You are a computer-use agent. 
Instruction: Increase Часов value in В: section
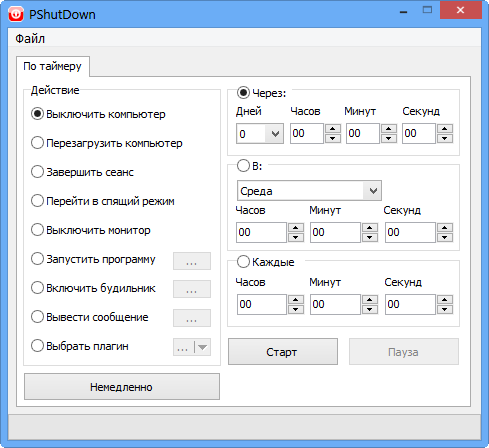[296, 228]
